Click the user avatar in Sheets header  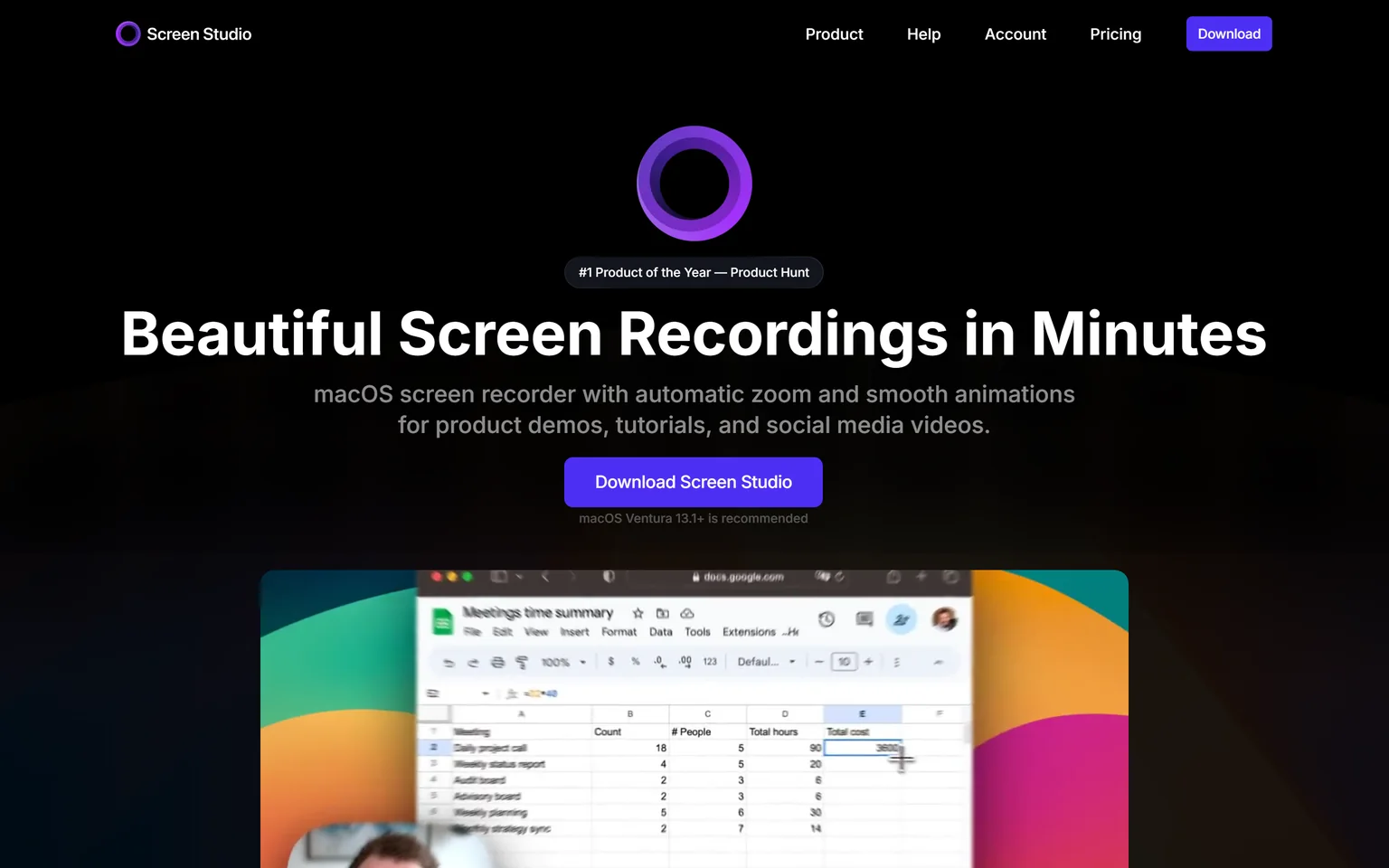(x=944, y=619)
